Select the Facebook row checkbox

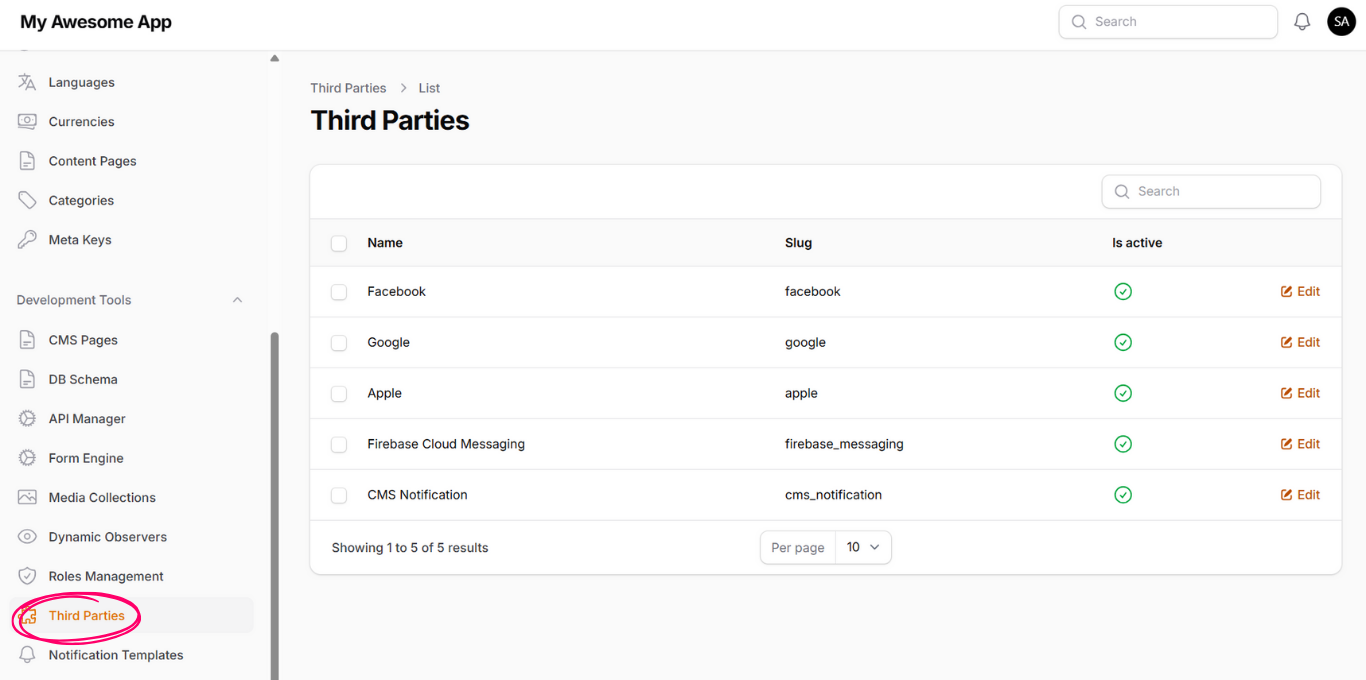pyautogui.click(x=339, y=292)
